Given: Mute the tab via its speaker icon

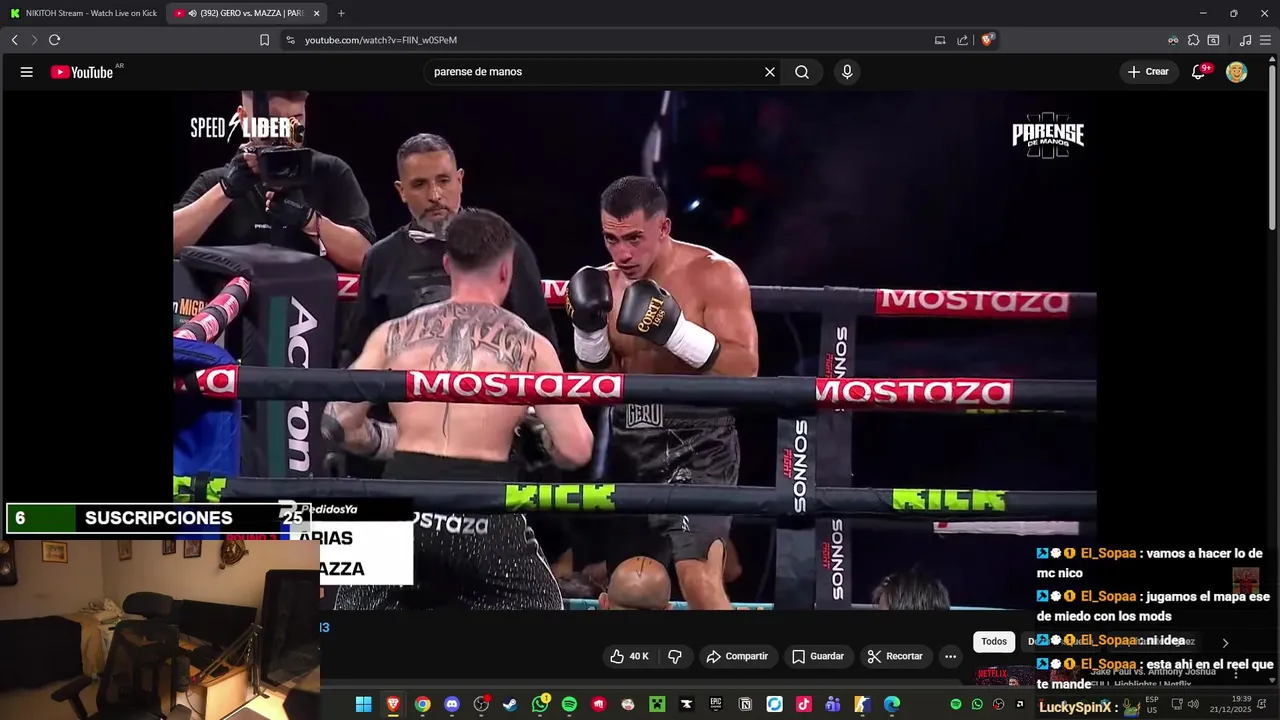Looking at the screenshot, I should (x=192, y=13).
